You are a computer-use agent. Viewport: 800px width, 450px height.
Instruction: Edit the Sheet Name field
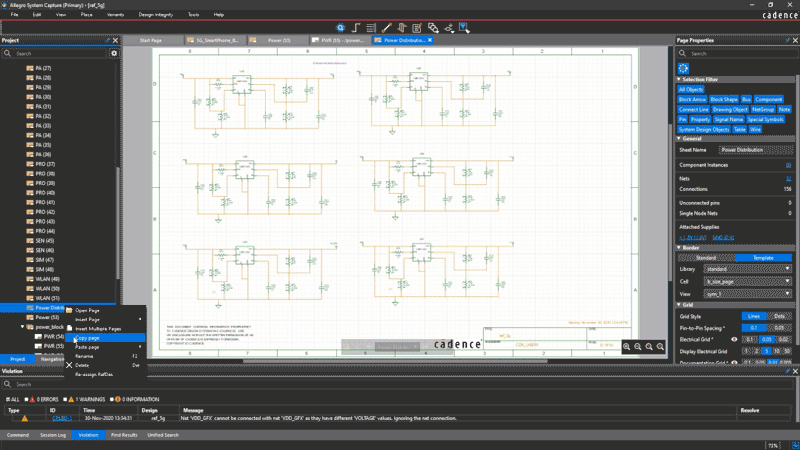click(x=756, y=150)
